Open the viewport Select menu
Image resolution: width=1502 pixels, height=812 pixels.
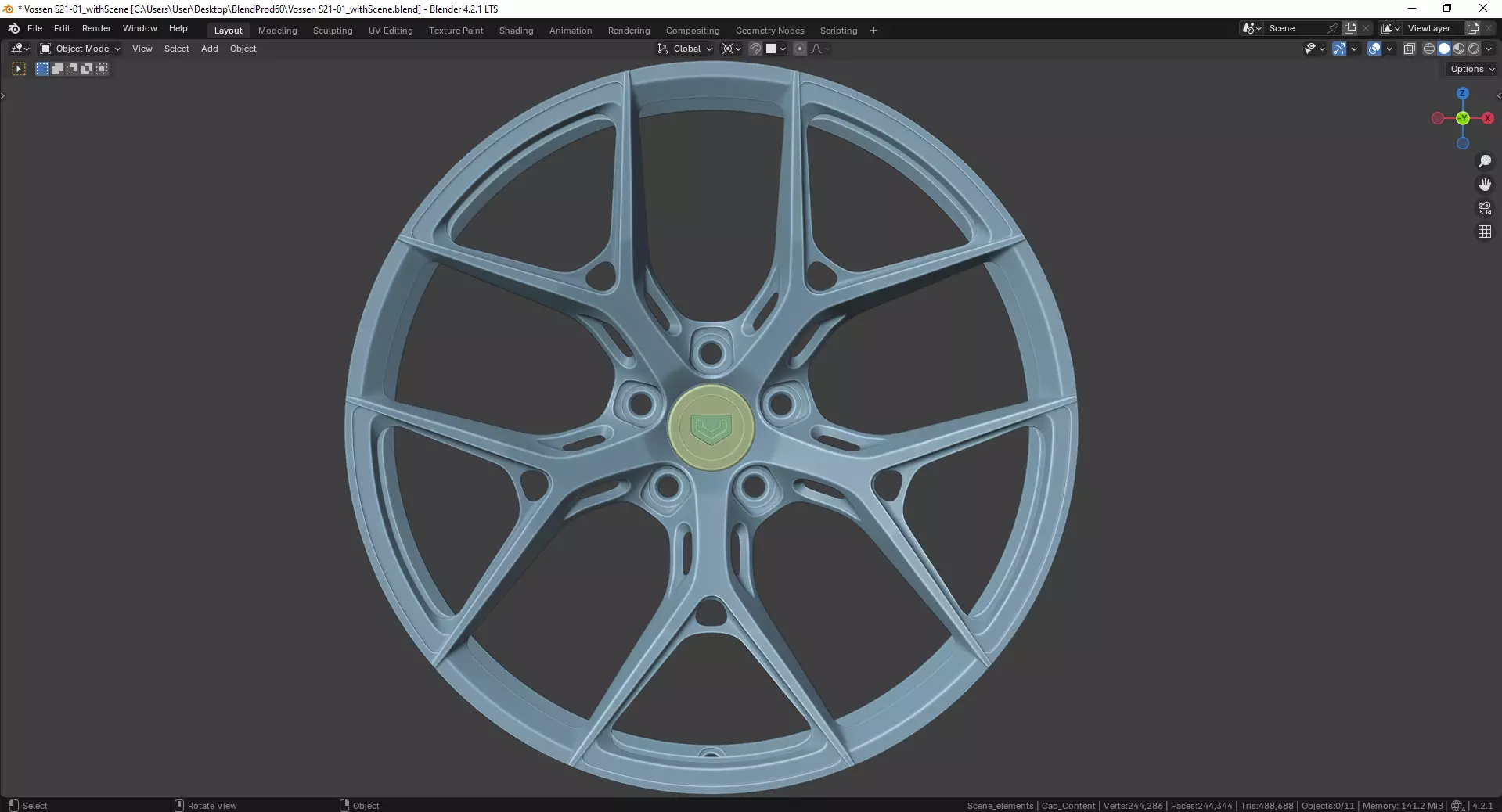[x=176, y=49]
